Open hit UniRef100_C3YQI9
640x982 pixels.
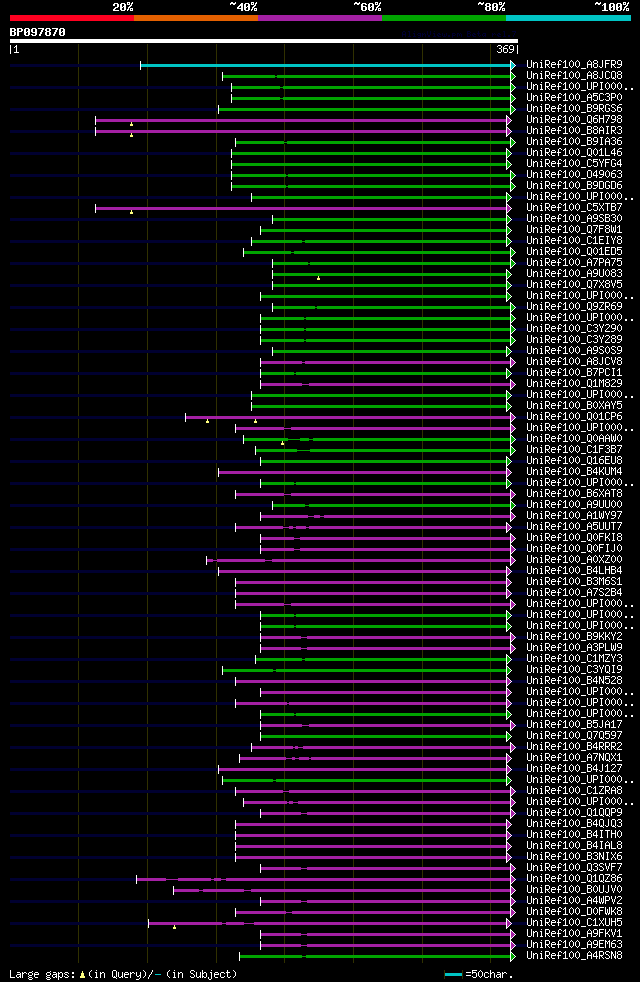coord(574,670)
